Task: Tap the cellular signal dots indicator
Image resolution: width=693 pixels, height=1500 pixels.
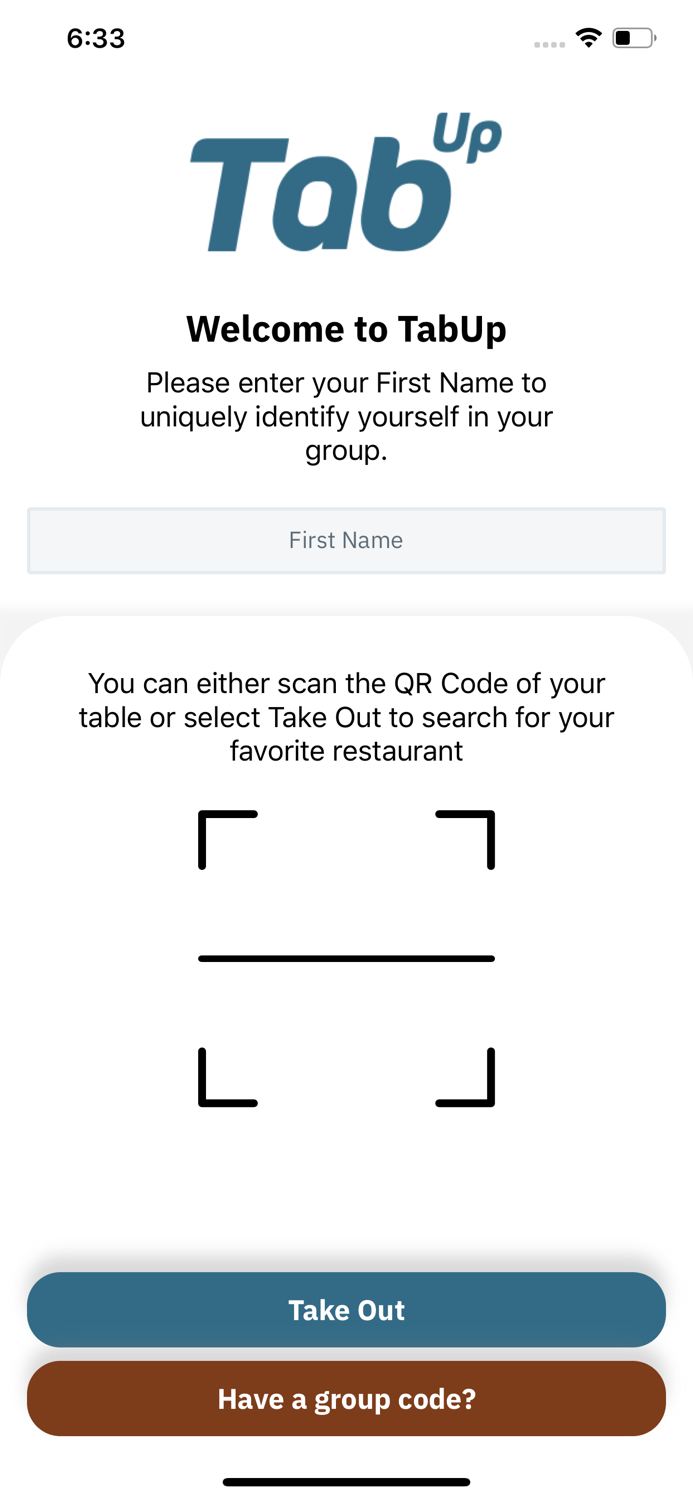Action: (x=550, y=43)
